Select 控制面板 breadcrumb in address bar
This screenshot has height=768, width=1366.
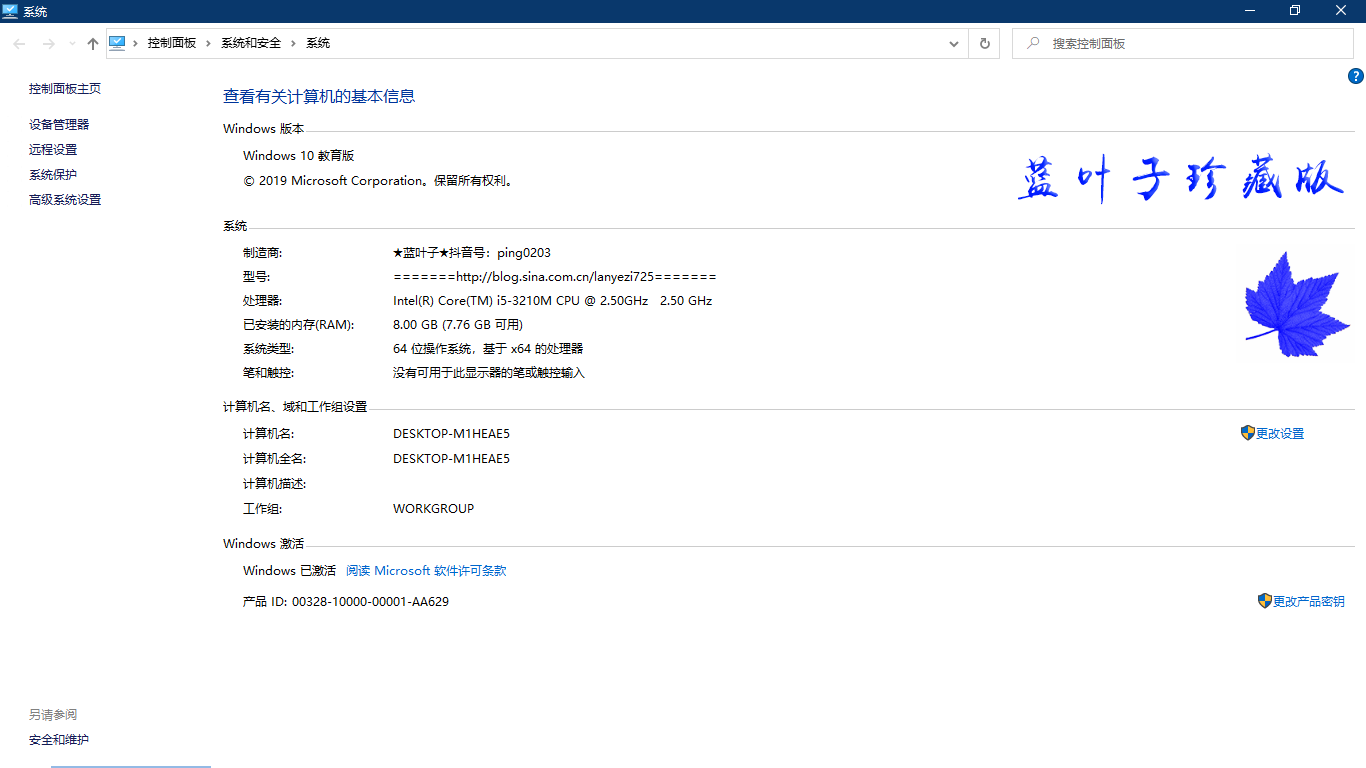172,44
